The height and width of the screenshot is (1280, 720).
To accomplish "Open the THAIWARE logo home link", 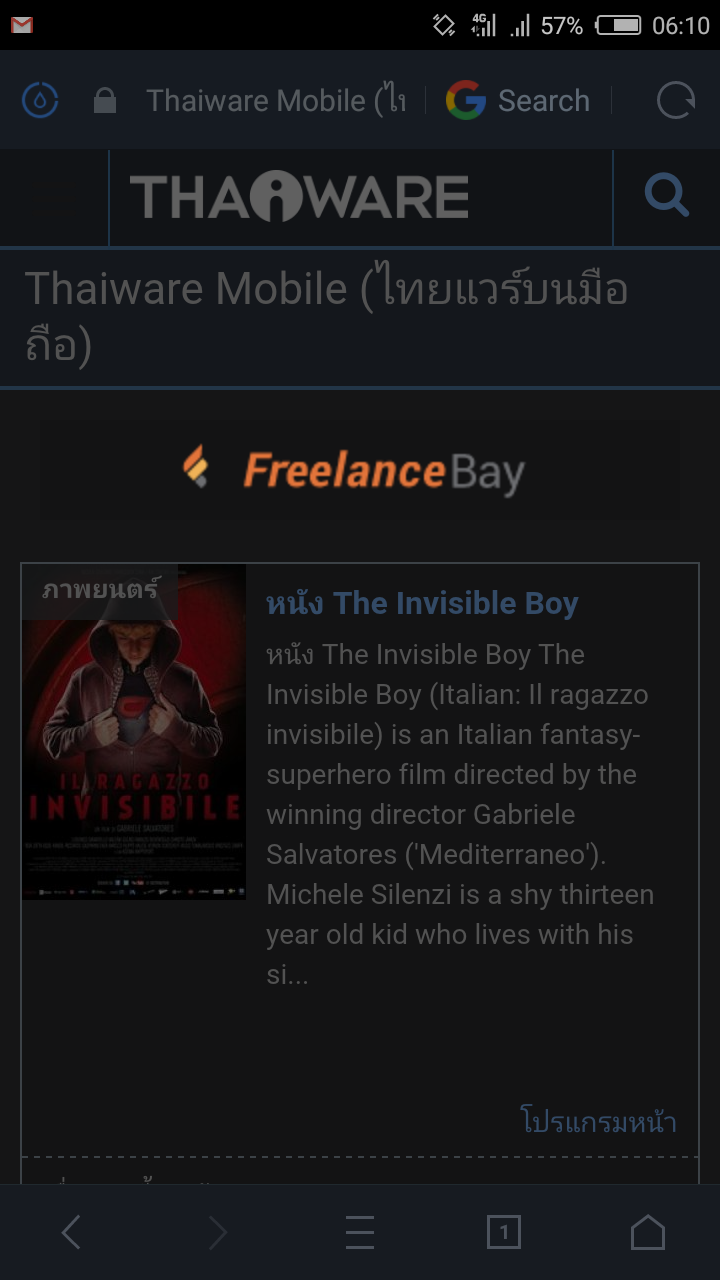I will (299, 196).
